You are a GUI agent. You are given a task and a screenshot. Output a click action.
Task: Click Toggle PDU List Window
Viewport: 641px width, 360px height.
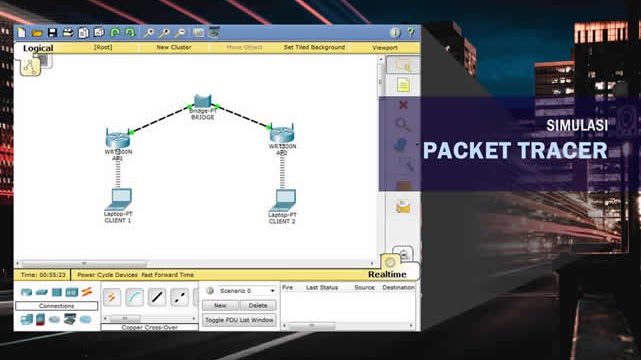(x=239, y=320)
